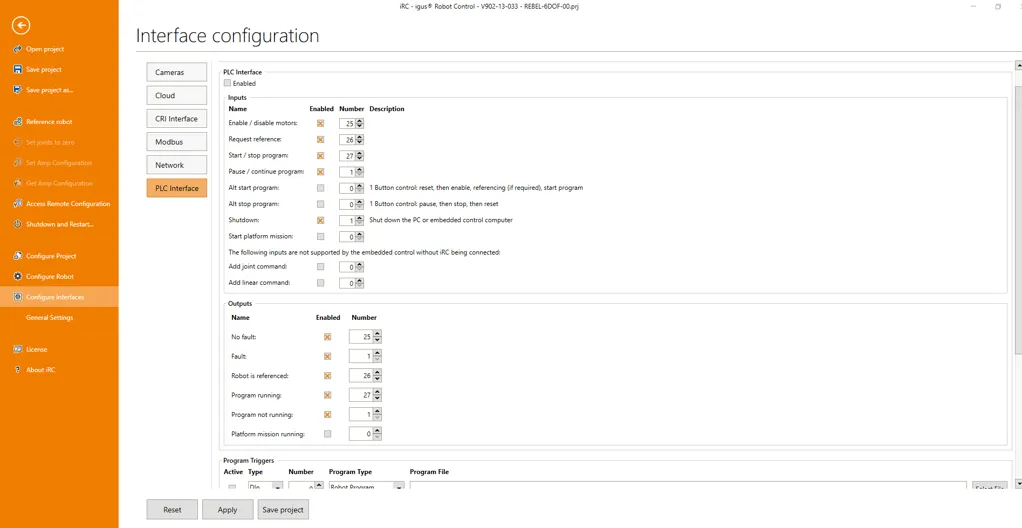1022x528 pixels.
Task: Enable Start platform mission checkbox
Action: [320, 237]
